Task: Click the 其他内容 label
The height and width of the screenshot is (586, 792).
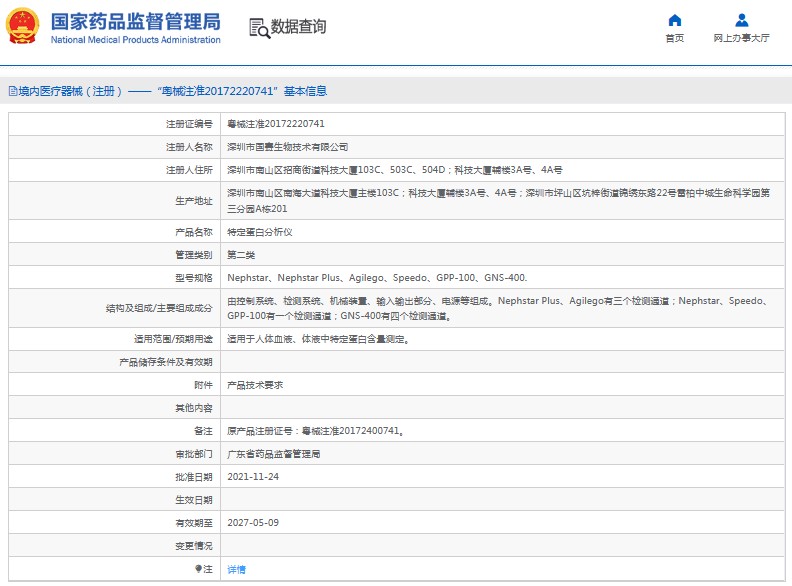Action: pos(194,408)
